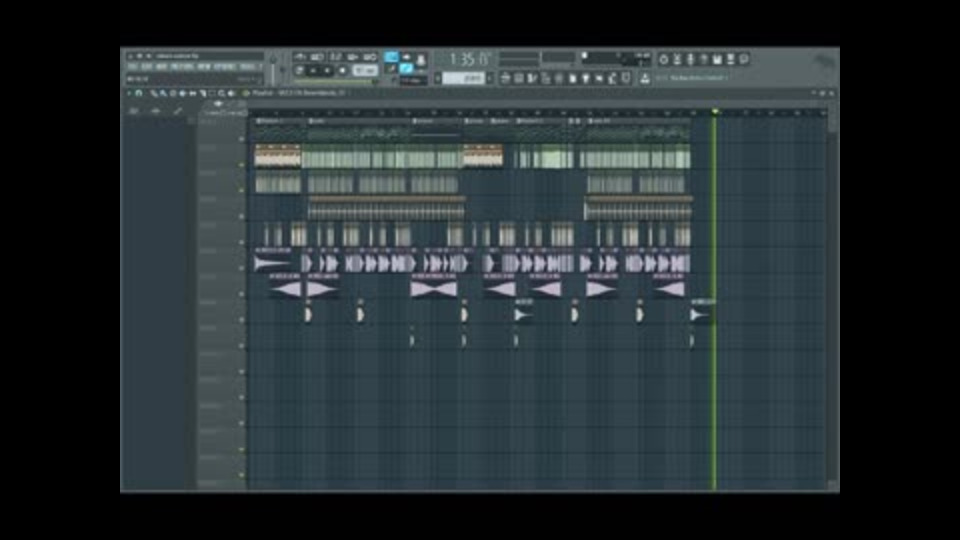Mute playlist track 1 via green dot
This screenshot has height=540, width=960.
tap(241, 139)
